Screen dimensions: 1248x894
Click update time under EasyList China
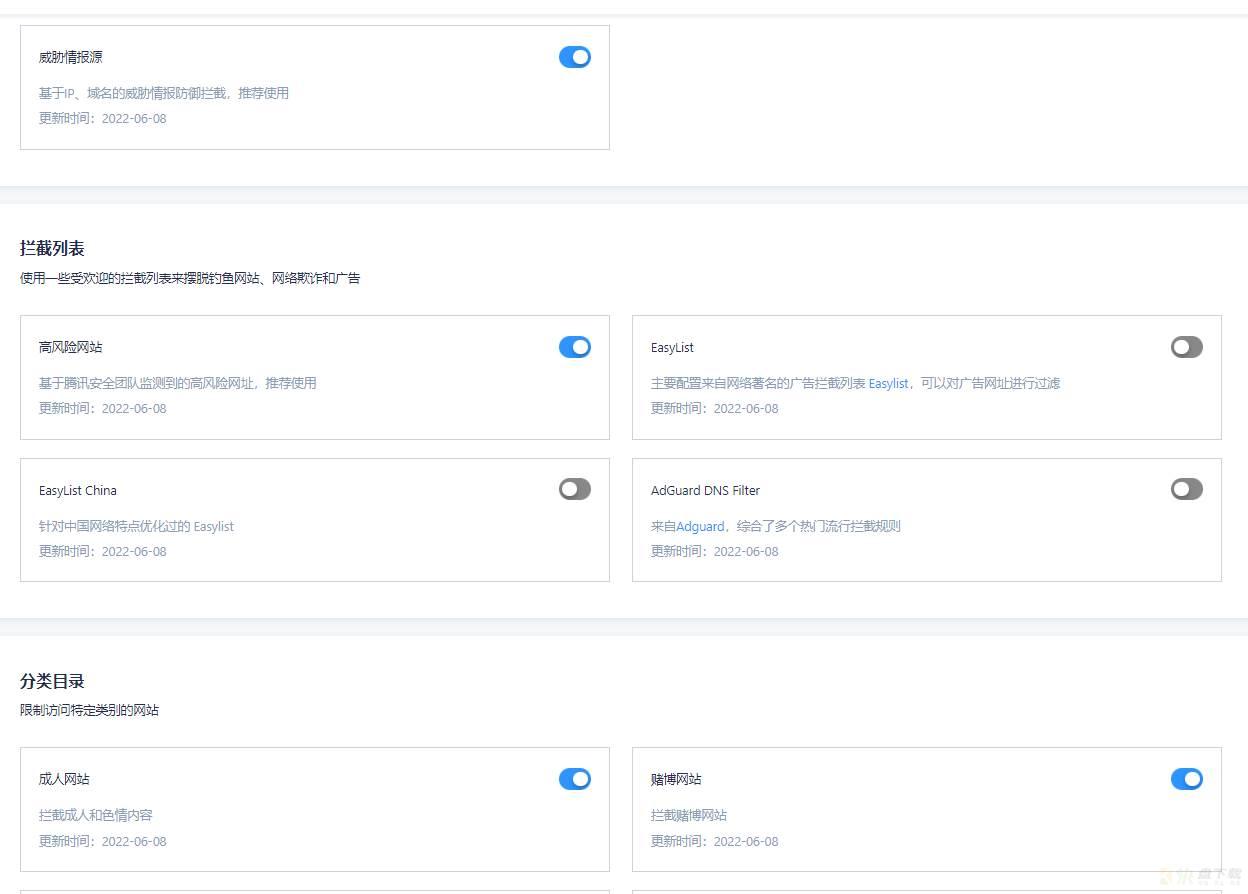103,551
